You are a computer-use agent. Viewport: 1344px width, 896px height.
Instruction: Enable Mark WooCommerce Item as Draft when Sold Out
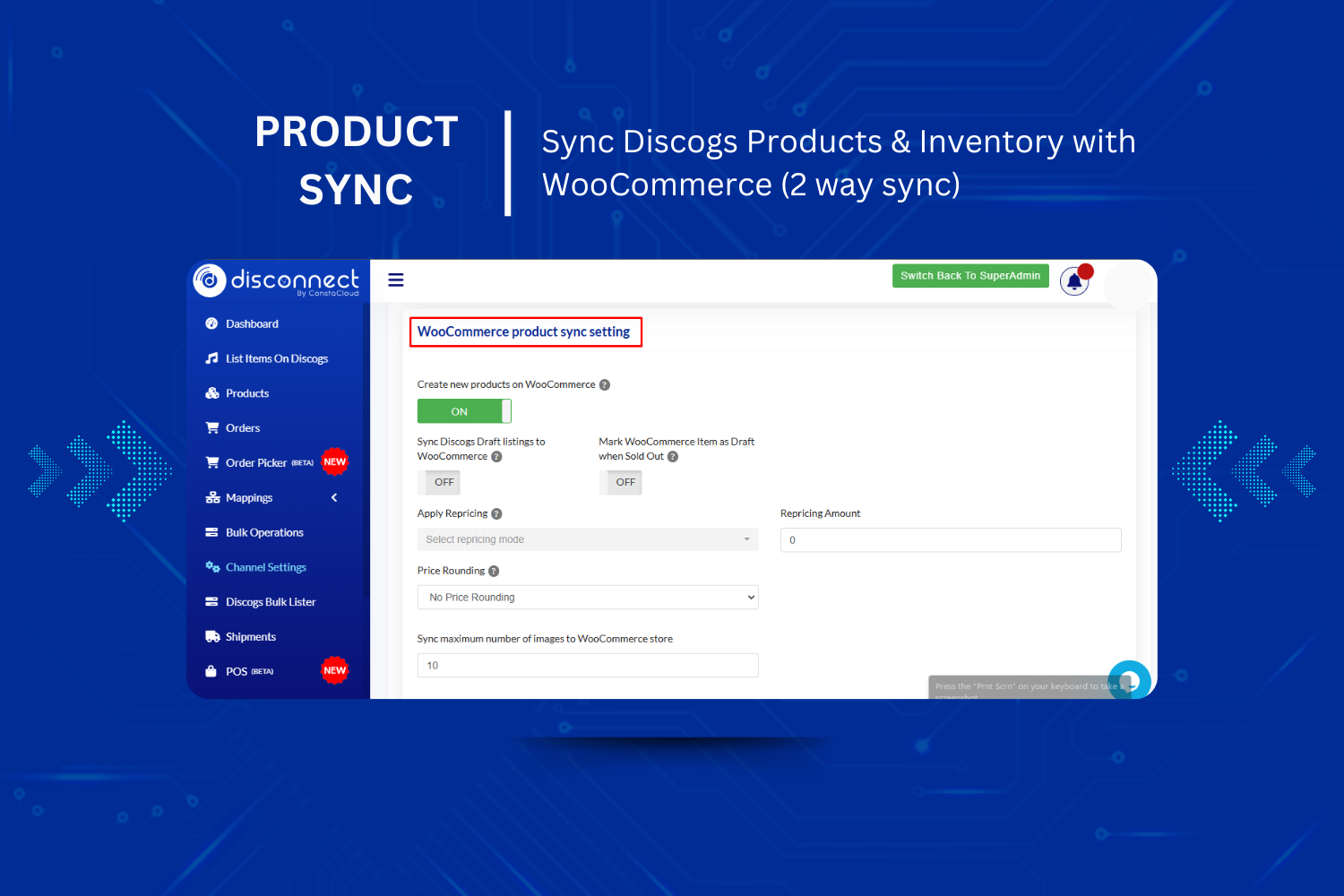pos(621,482)
